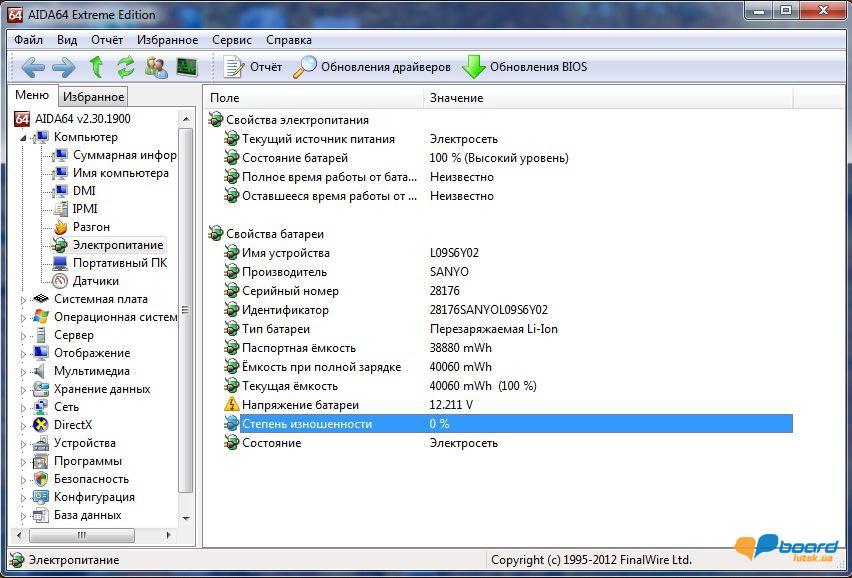This screenshot has height=578, width=852.
Task: Collapse the Компьютер tree node
Action: (25, 137)
